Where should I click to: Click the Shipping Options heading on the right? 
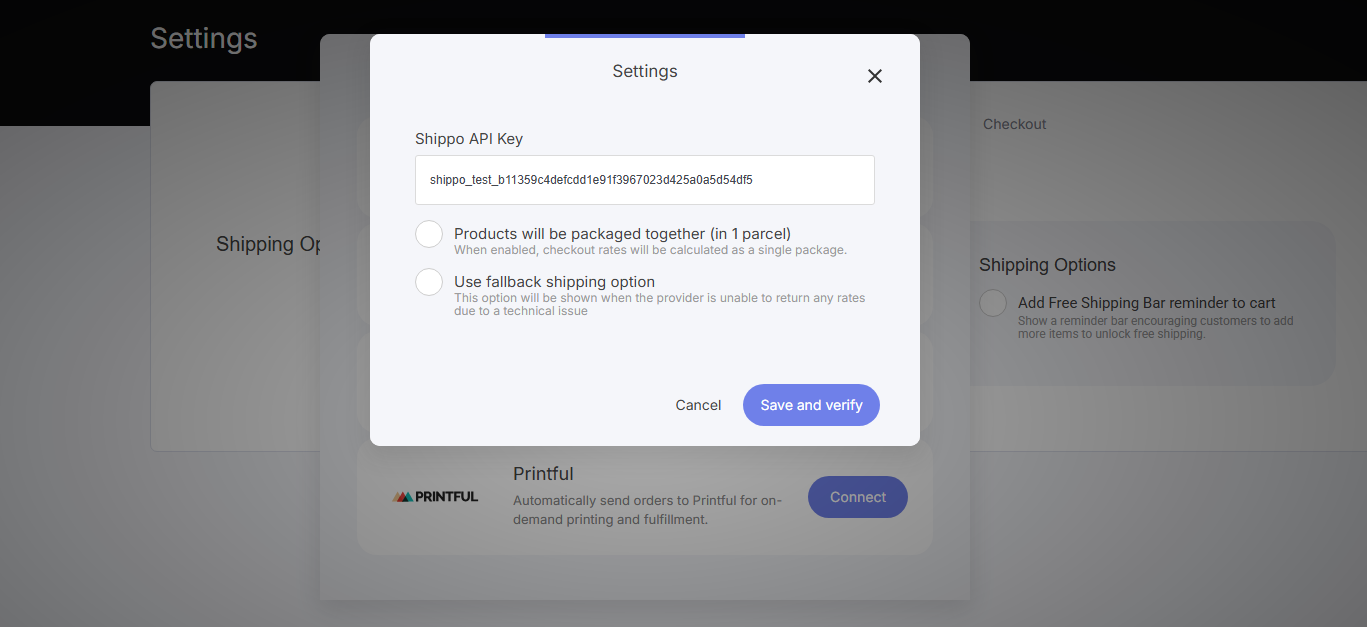1047,265
